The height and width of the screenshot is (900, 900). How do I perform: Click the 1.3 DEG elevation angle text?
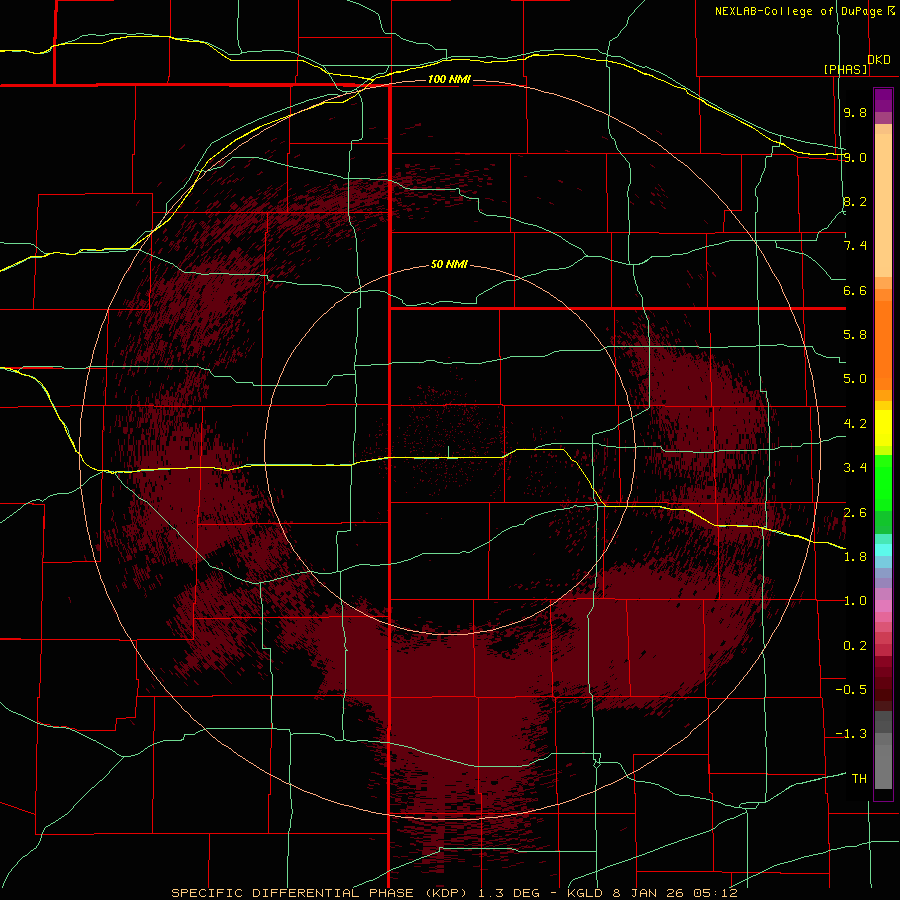pos(509,893)
